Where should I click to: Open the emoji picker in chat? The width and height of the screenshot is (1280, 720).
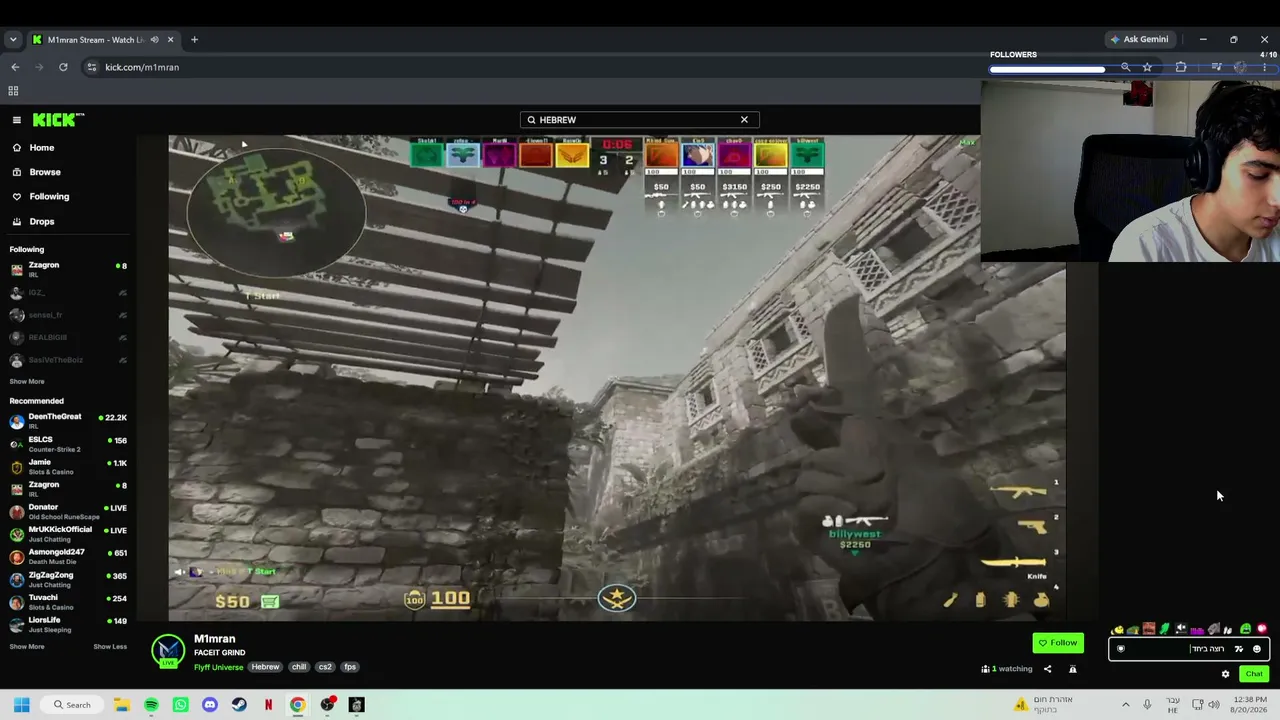1257,649
